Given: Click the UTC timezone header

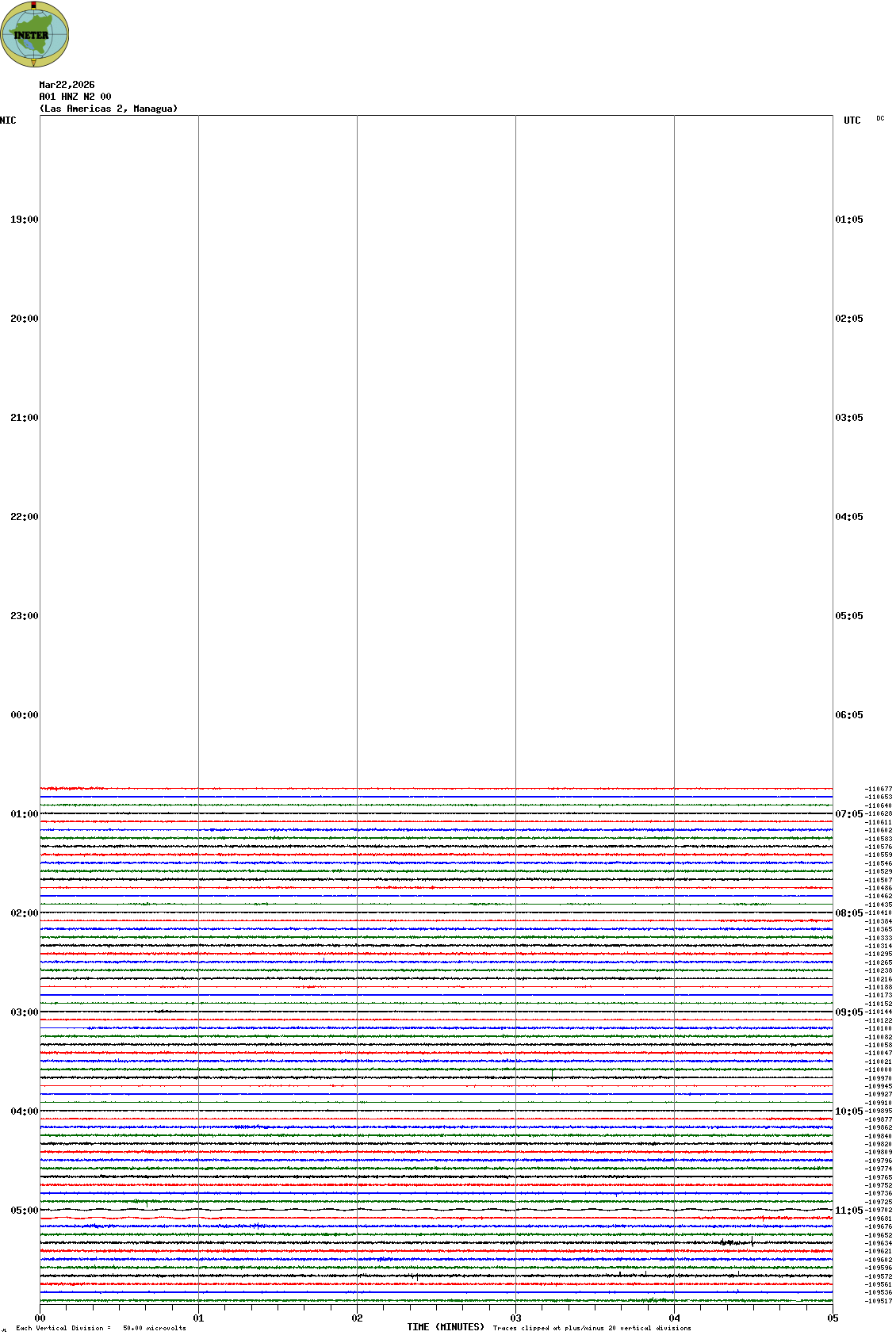Looking at the screenshot, I should (x=852, y=121).
